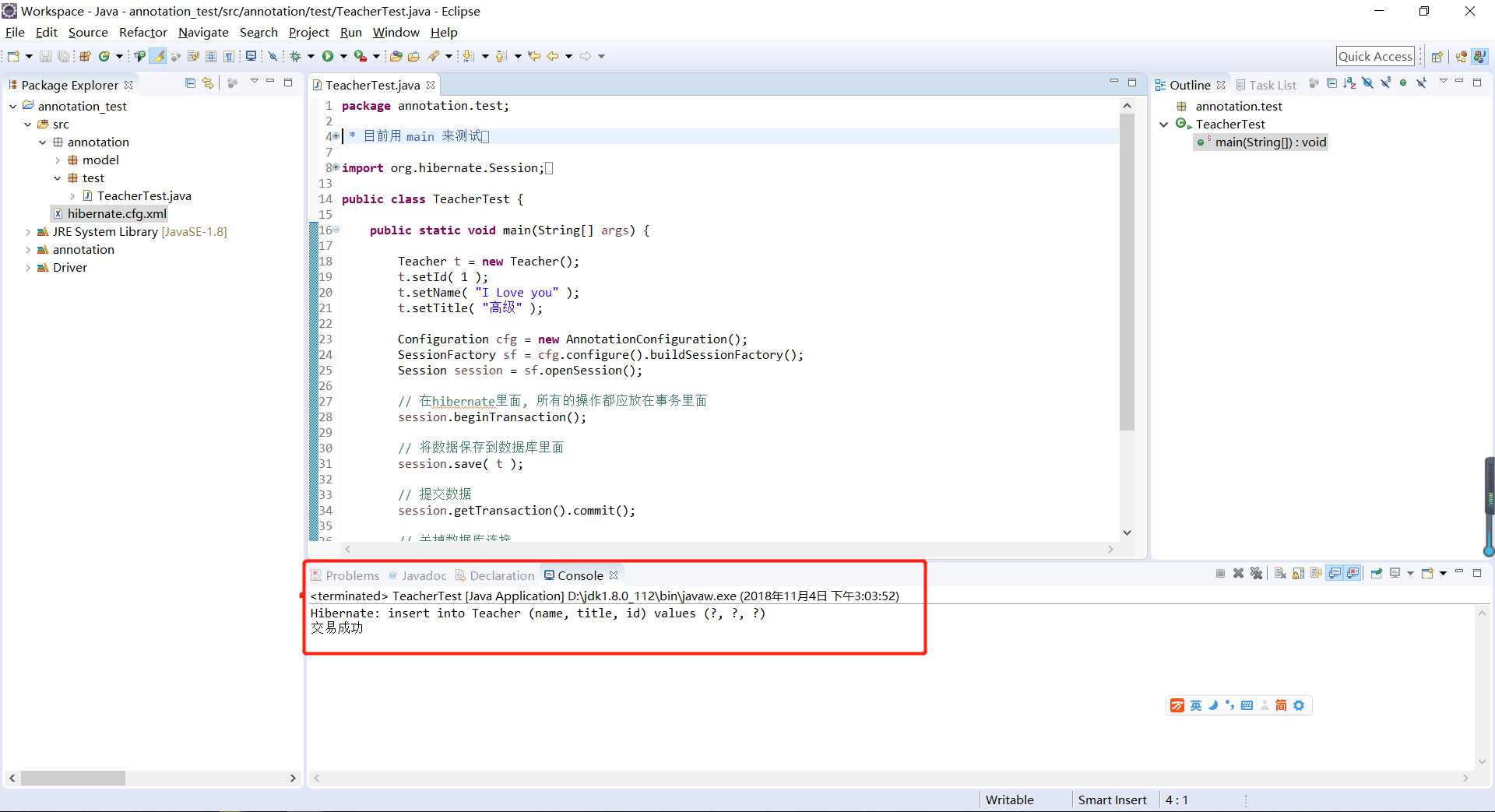
Task: Click Sort alphabetically icon in Outline
Action: 1349,83
